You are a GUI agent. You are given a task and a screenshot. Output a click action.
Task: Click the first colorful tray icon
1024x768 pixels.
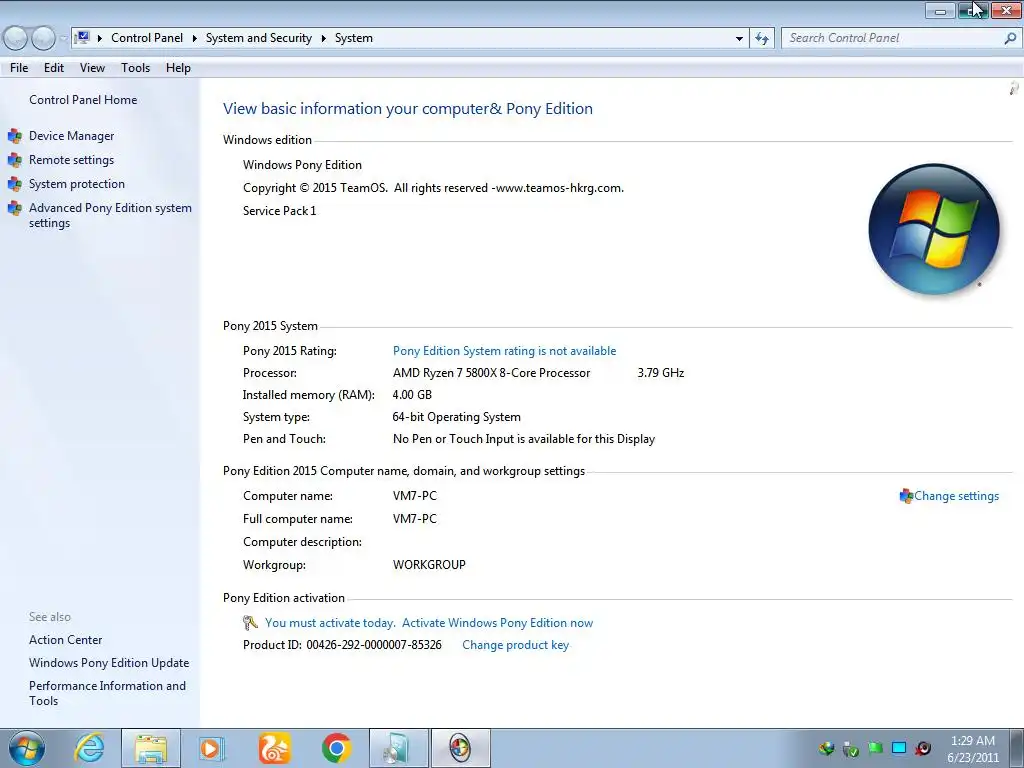pos(827,748)
